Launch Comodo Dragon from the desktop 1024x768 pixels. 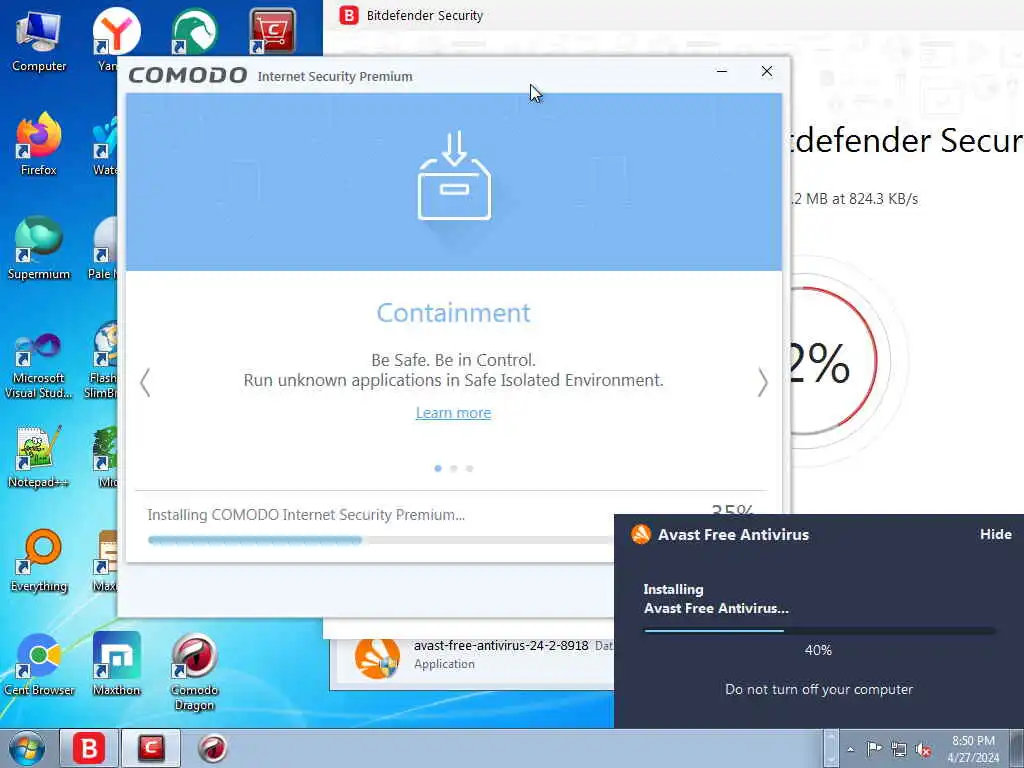194,673
